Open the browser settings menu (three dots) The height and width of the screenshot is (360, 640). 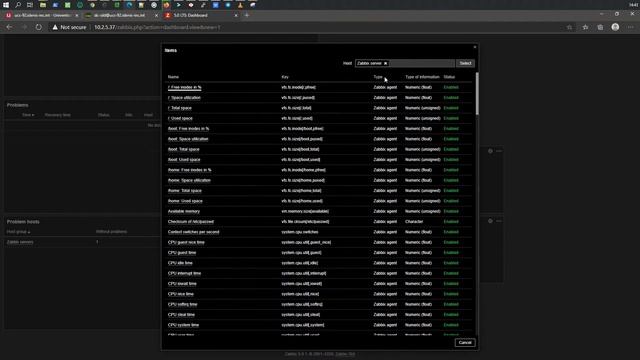coord(631,27)
